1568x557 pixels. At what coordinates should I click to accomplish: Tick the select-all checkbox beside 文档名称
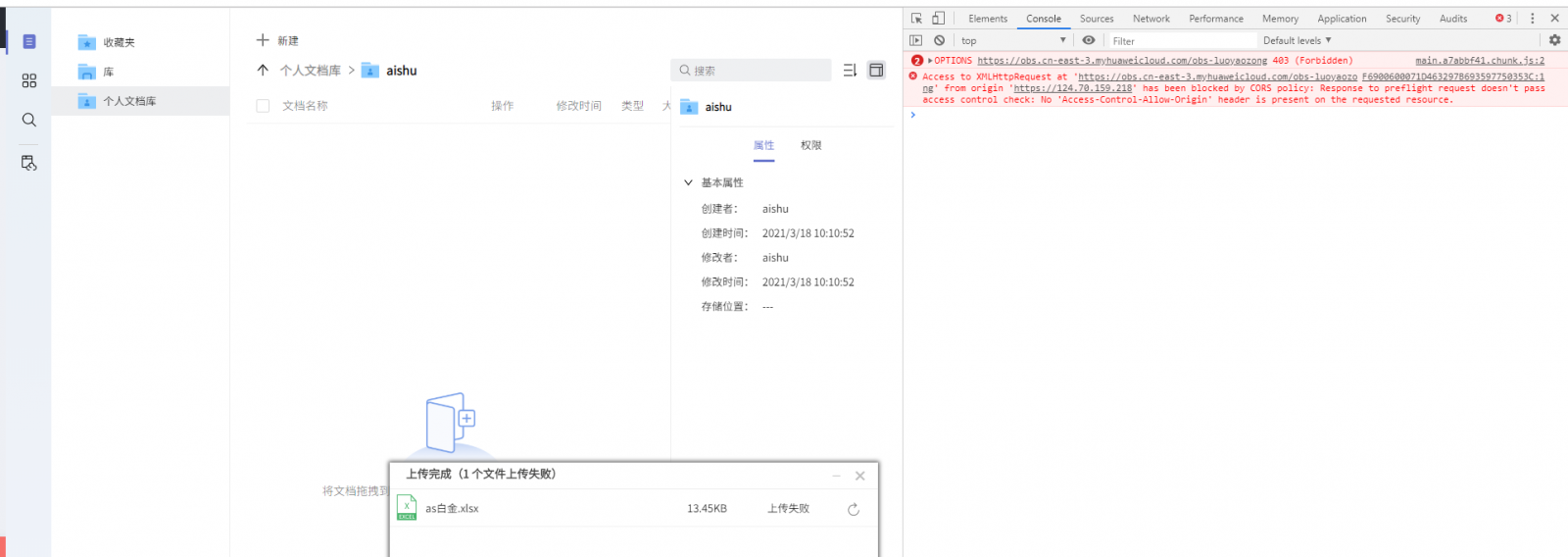(x=263, y=106)
